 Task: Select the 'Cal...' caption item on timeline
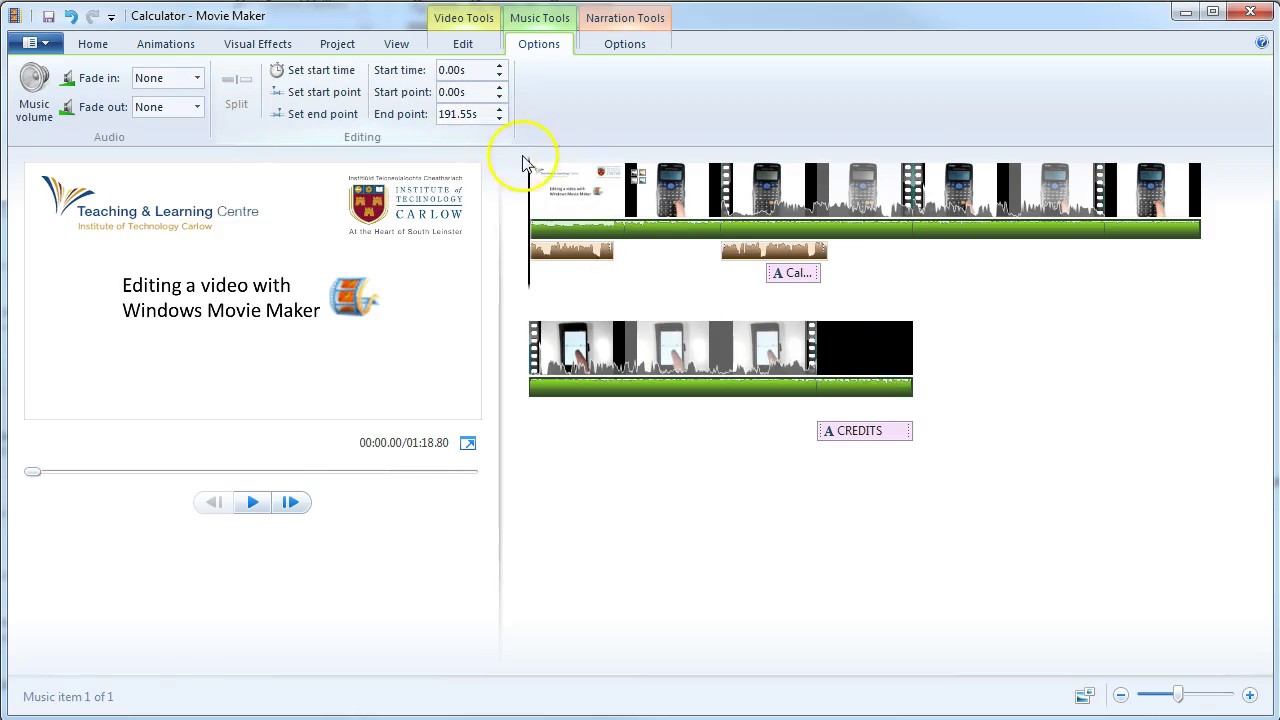coord(793,273)
